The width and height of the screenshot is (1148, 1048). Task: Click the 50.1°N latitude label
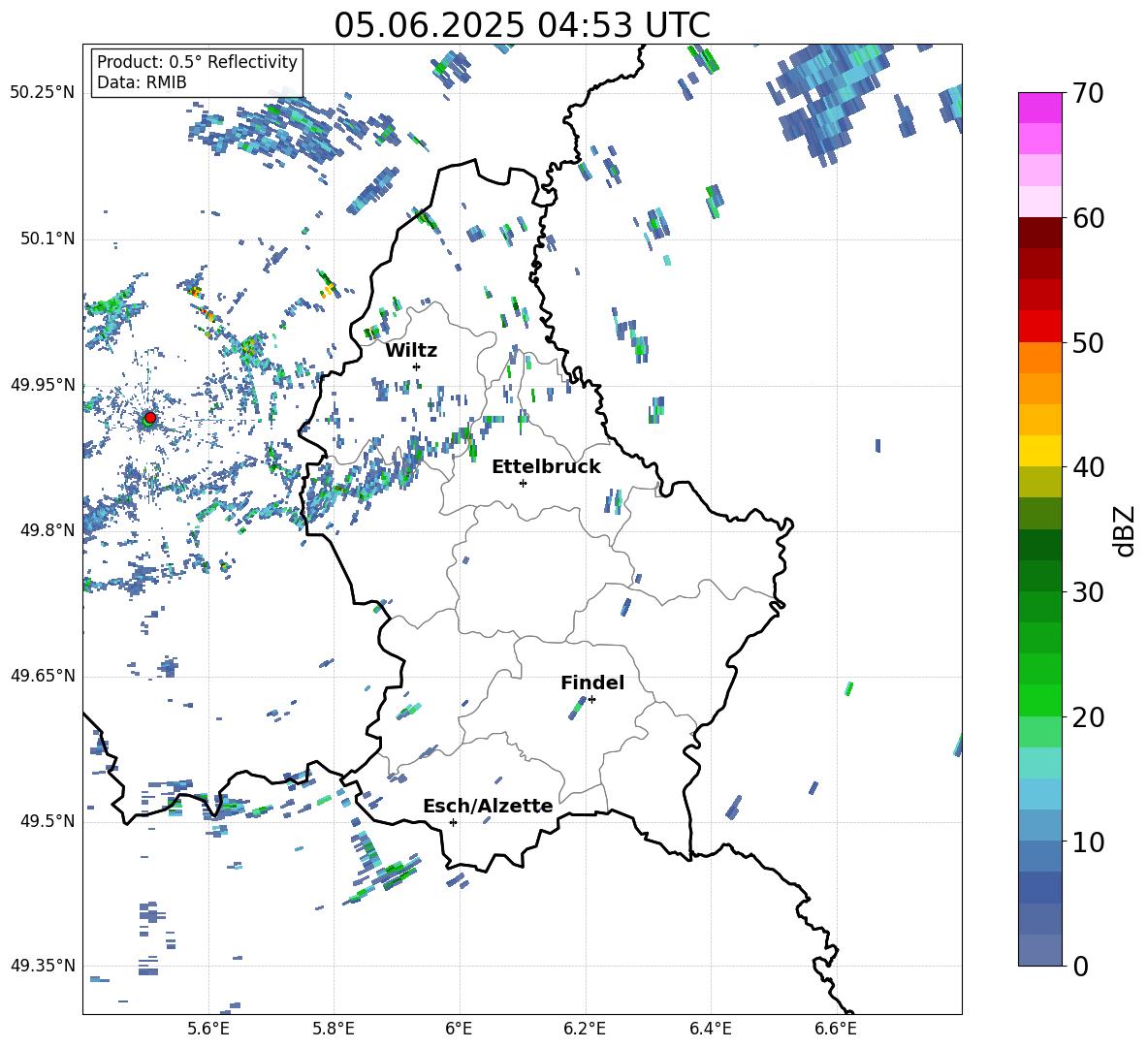click(47, 238)
